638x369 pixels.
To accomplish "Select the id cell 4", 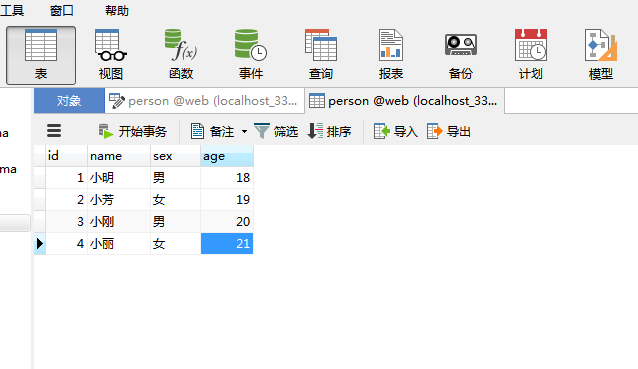I will point(66,244).
